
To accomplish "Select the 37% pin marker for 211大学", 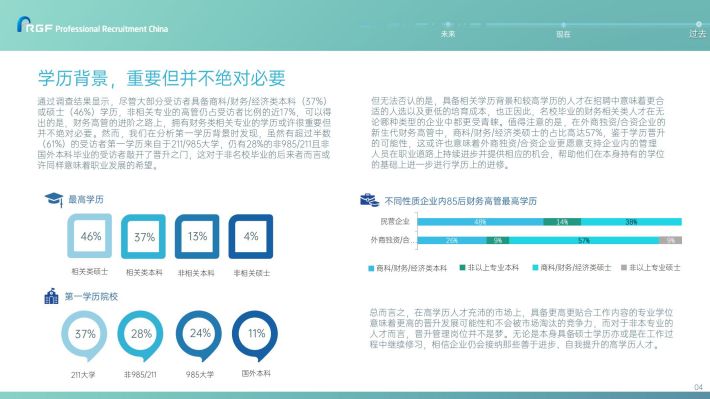I will tap(84, 336).
